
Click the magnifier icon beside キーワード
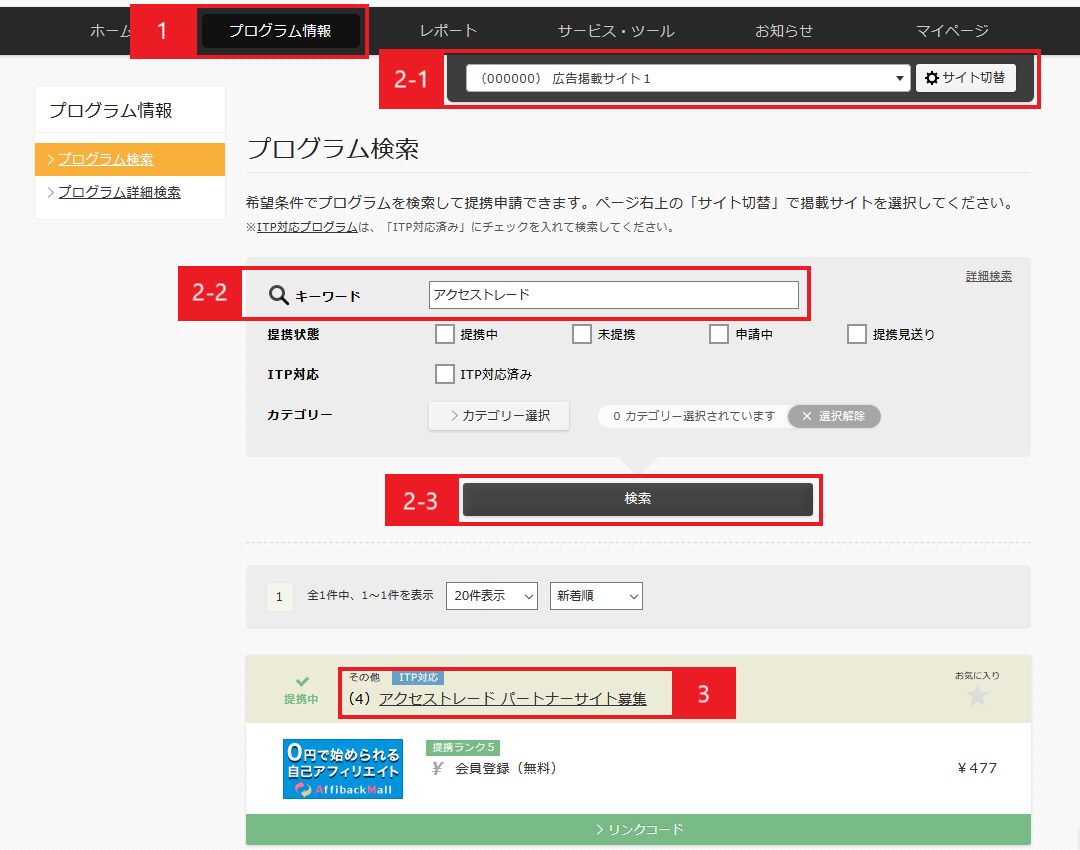278,295
